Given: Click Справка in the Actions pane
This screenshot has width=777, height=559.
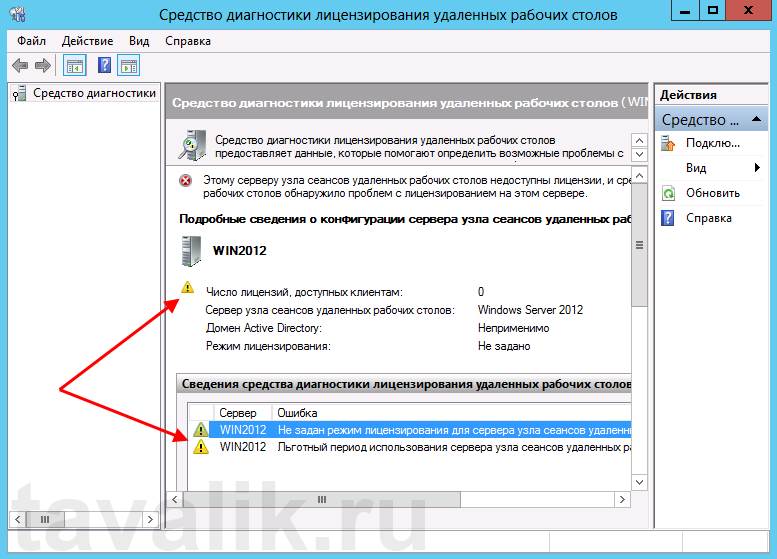Looking at the screenshot, I should pos(708,218).
